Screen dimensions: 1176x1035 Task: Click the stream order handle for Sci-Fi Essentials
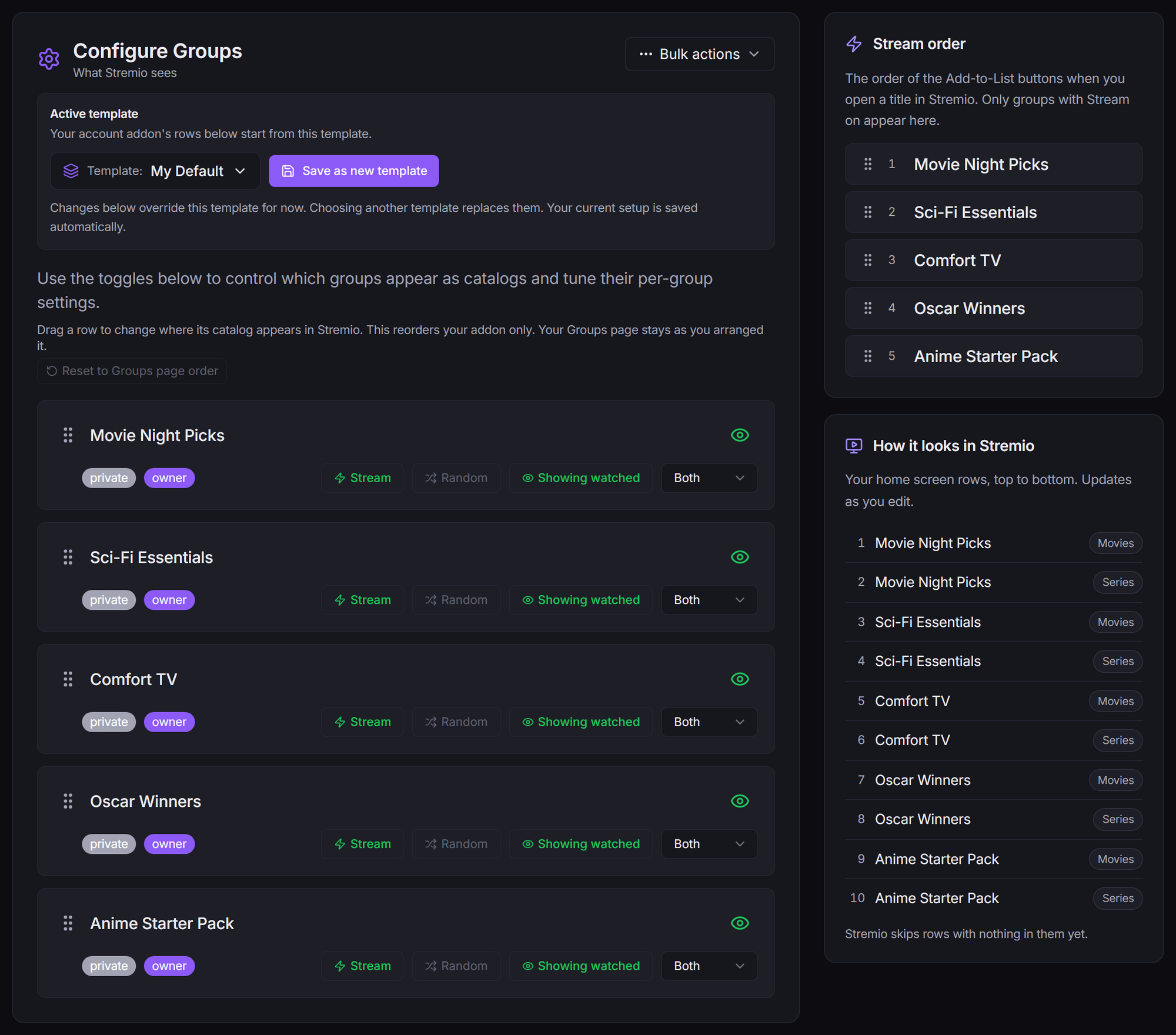(868, 212)
